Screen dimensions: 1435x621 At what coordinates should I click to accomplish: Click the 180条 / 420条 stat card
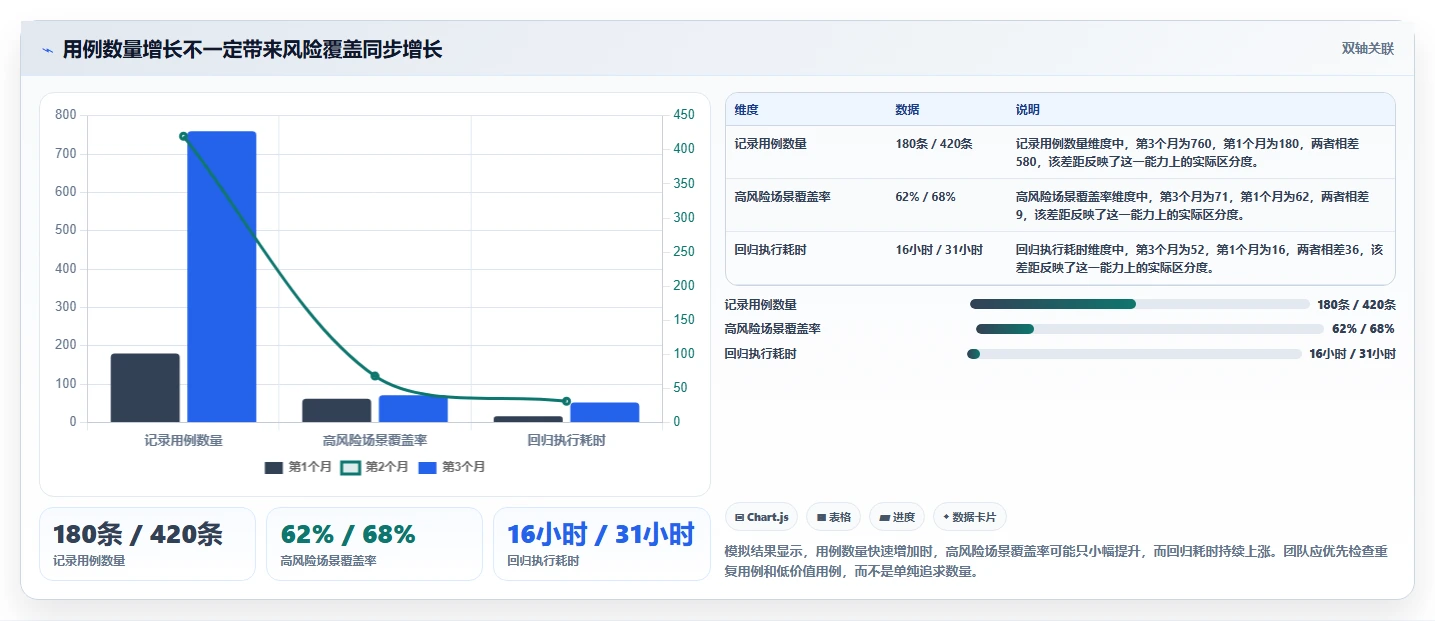(x=147, y=544)
